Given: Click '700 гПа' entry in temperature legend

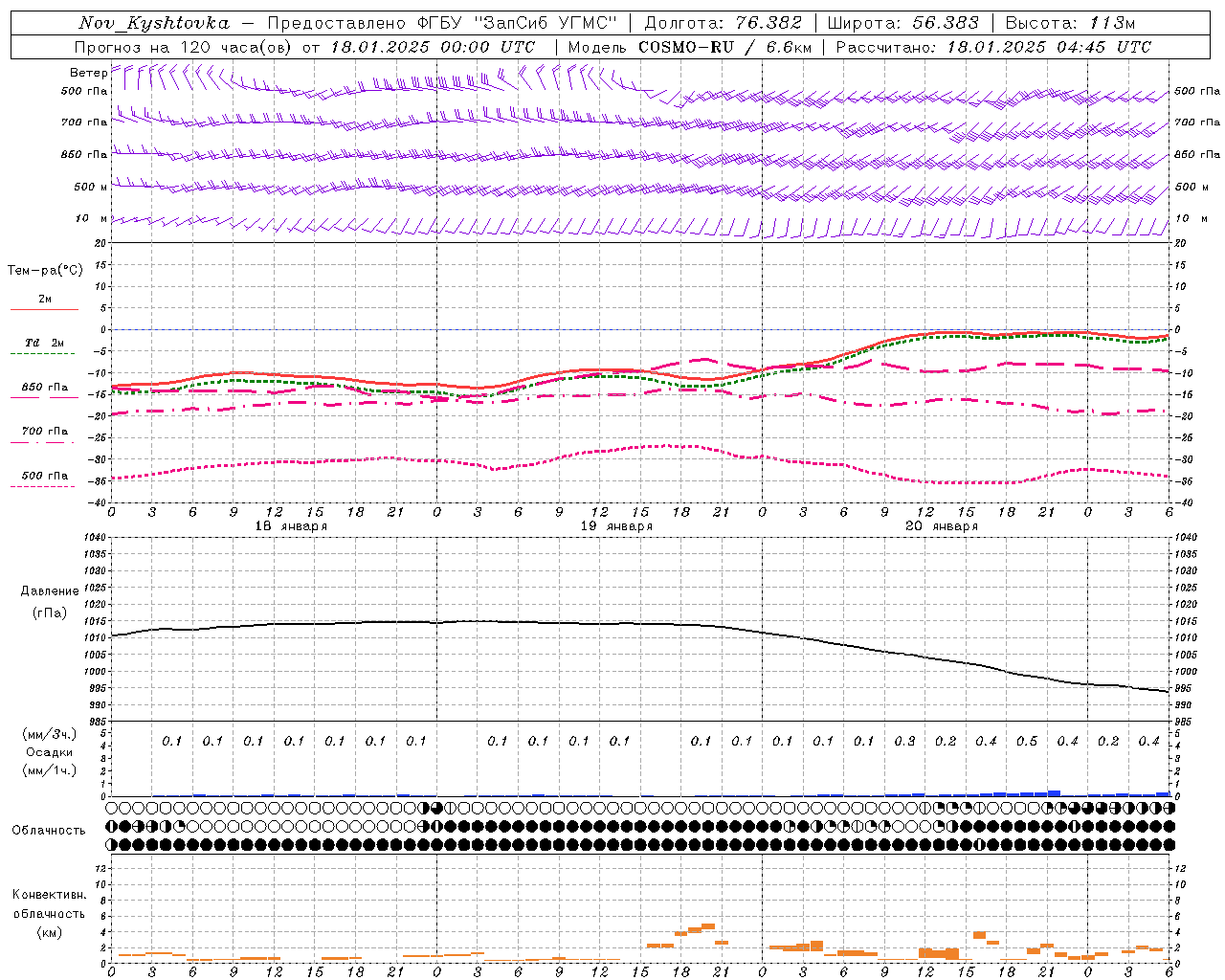Looking at the screenshot, I should click(45, 432).
